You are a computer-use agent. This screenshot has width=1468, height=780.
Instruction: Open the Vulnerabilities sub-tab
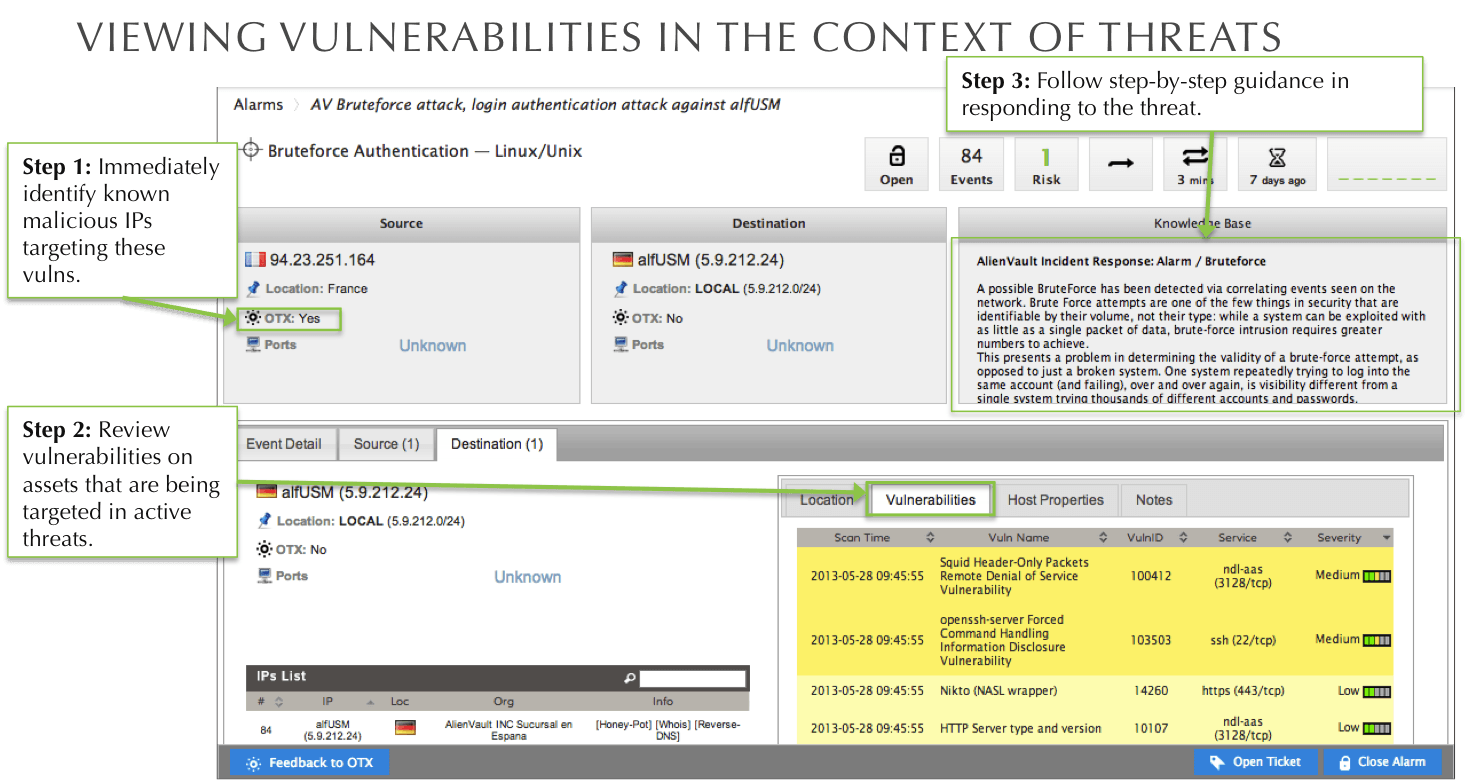click(x=930, y=500)
